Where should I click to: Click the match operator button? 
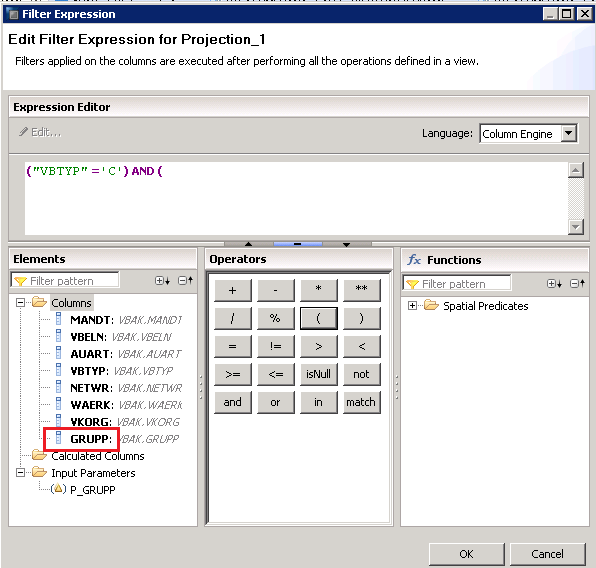361,402
